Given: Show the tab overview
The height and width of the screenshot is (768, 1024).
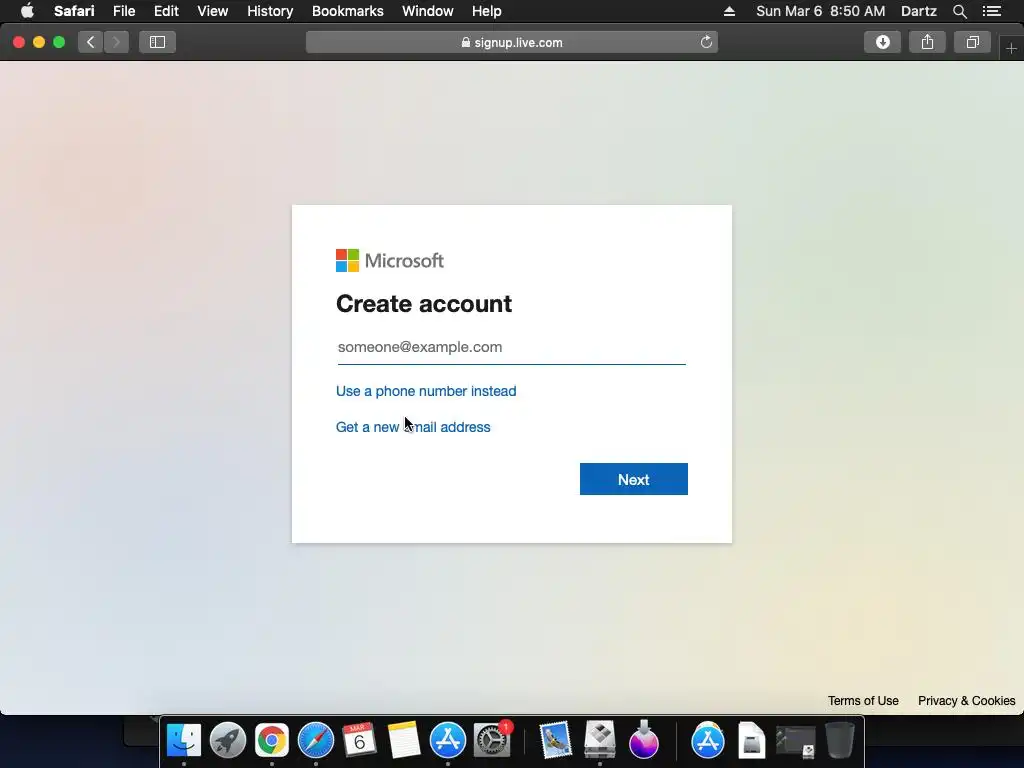Looking at the screenshot, I should (x=972, y=42).
